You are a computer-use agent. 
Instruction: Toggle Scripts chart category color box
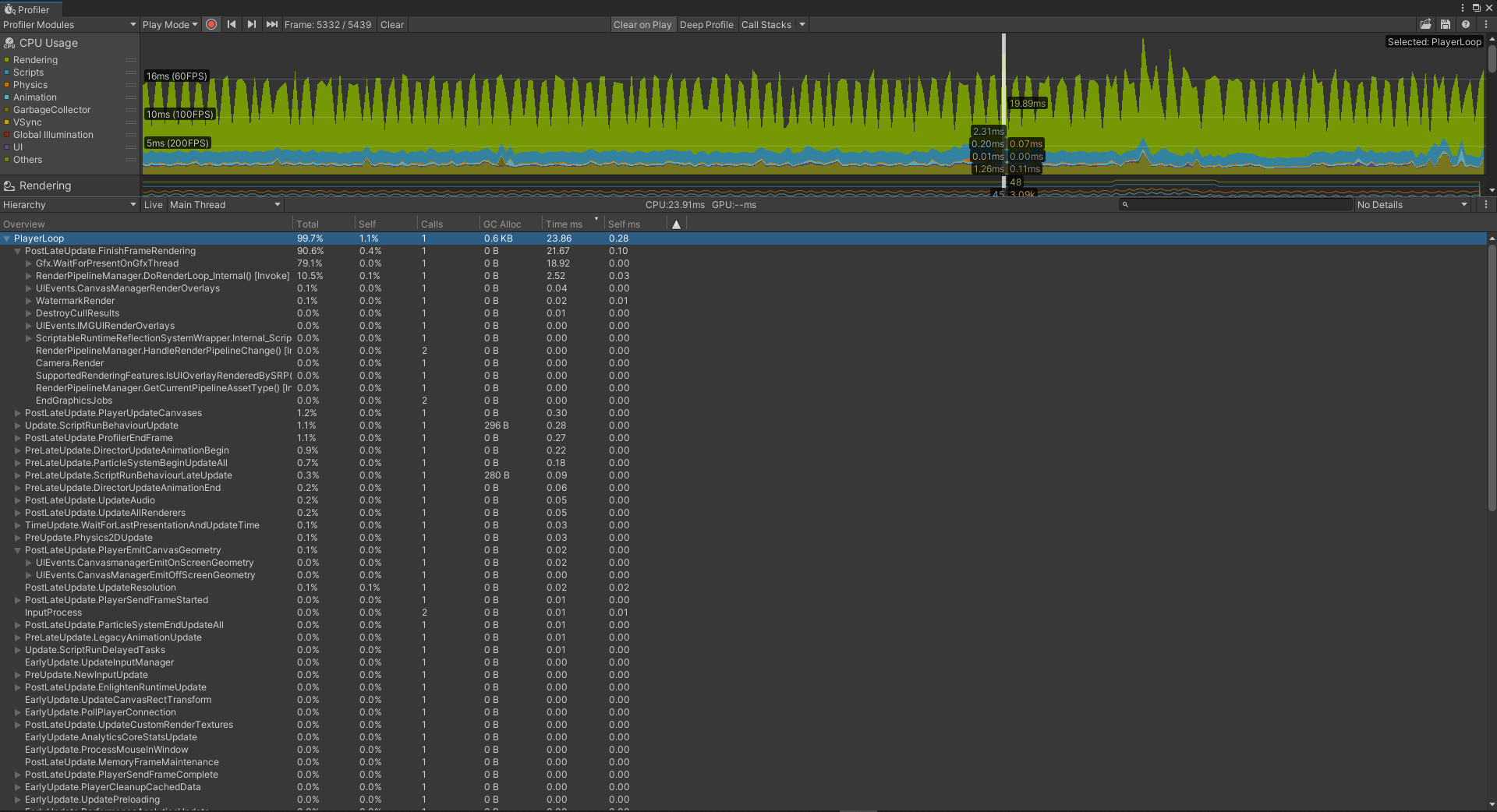tap(7, 72)
